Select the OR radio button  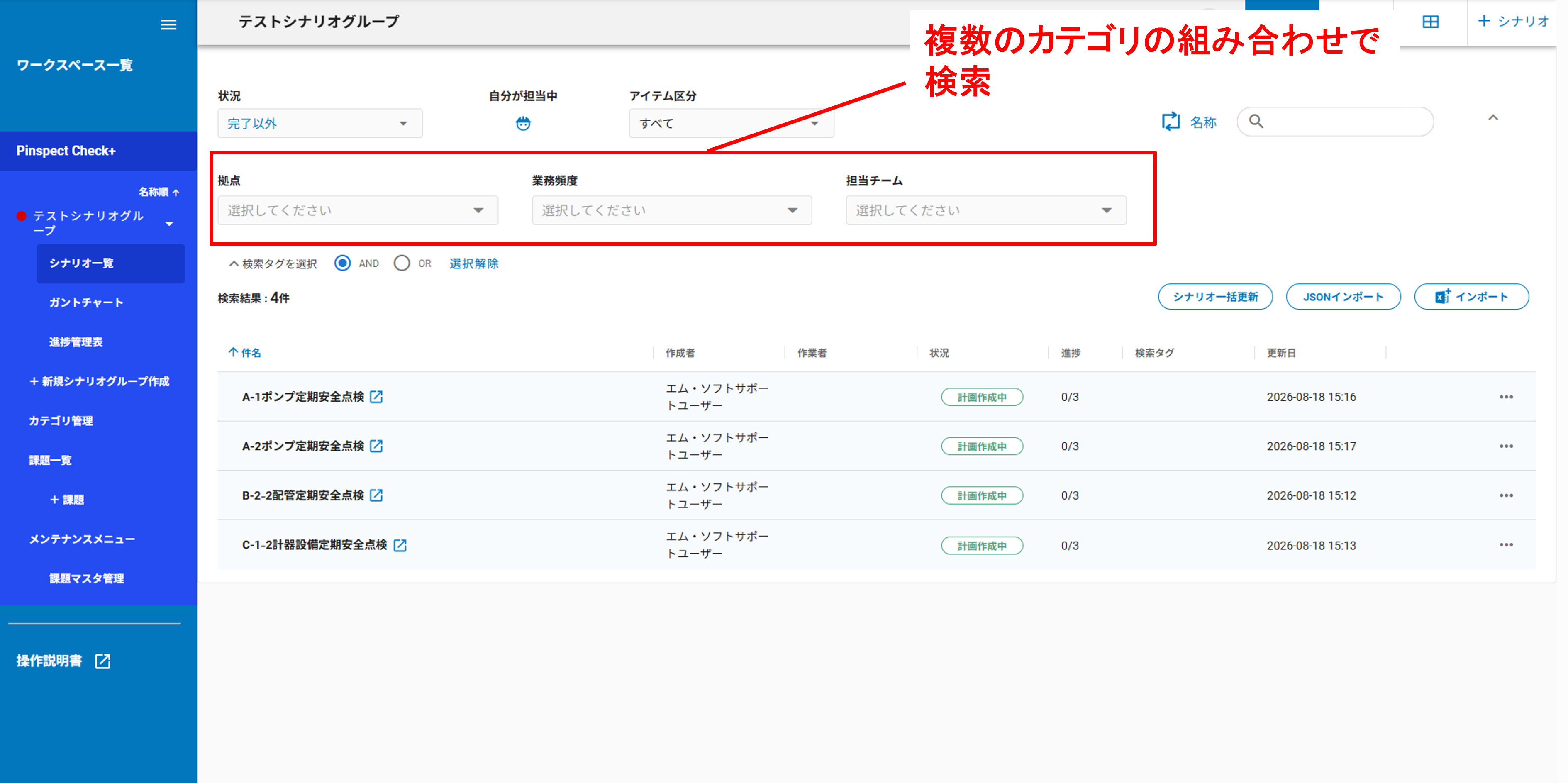(x=402, y=263)
